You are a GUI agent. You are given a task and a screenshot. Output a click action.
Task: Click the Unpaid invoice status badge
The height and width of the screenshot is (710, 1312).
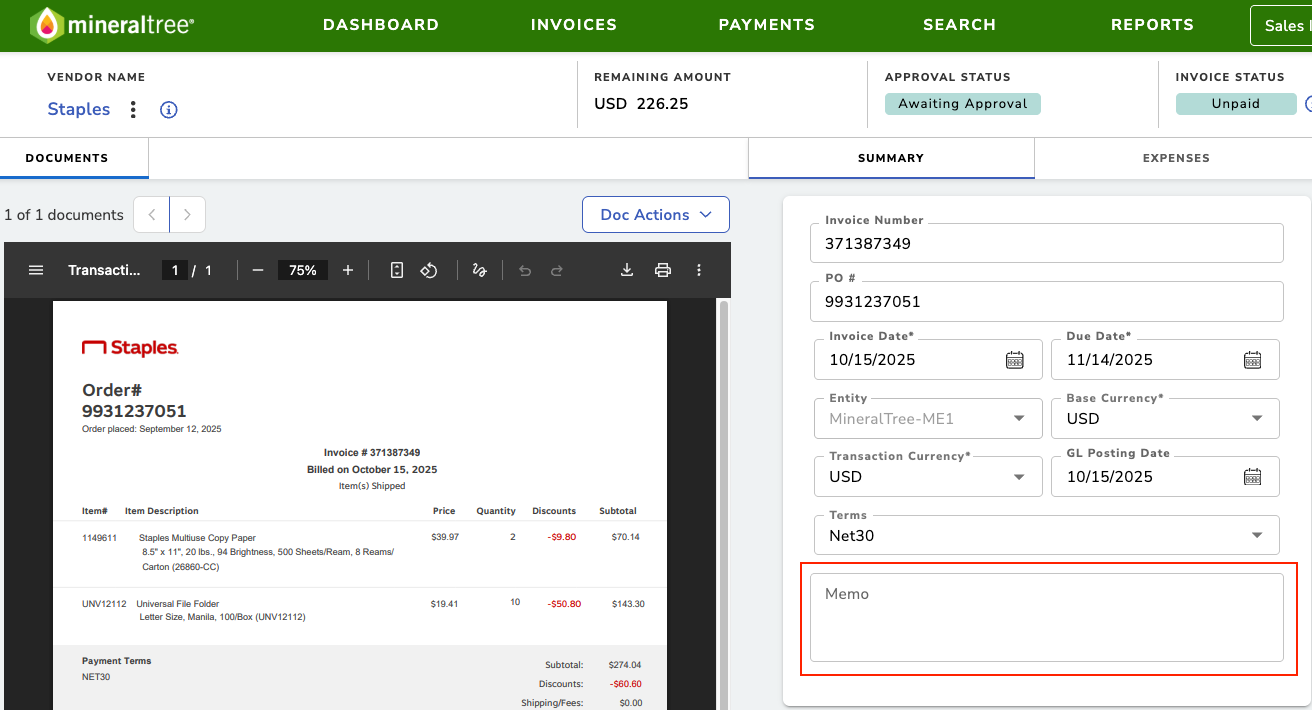click(1236, 104)
